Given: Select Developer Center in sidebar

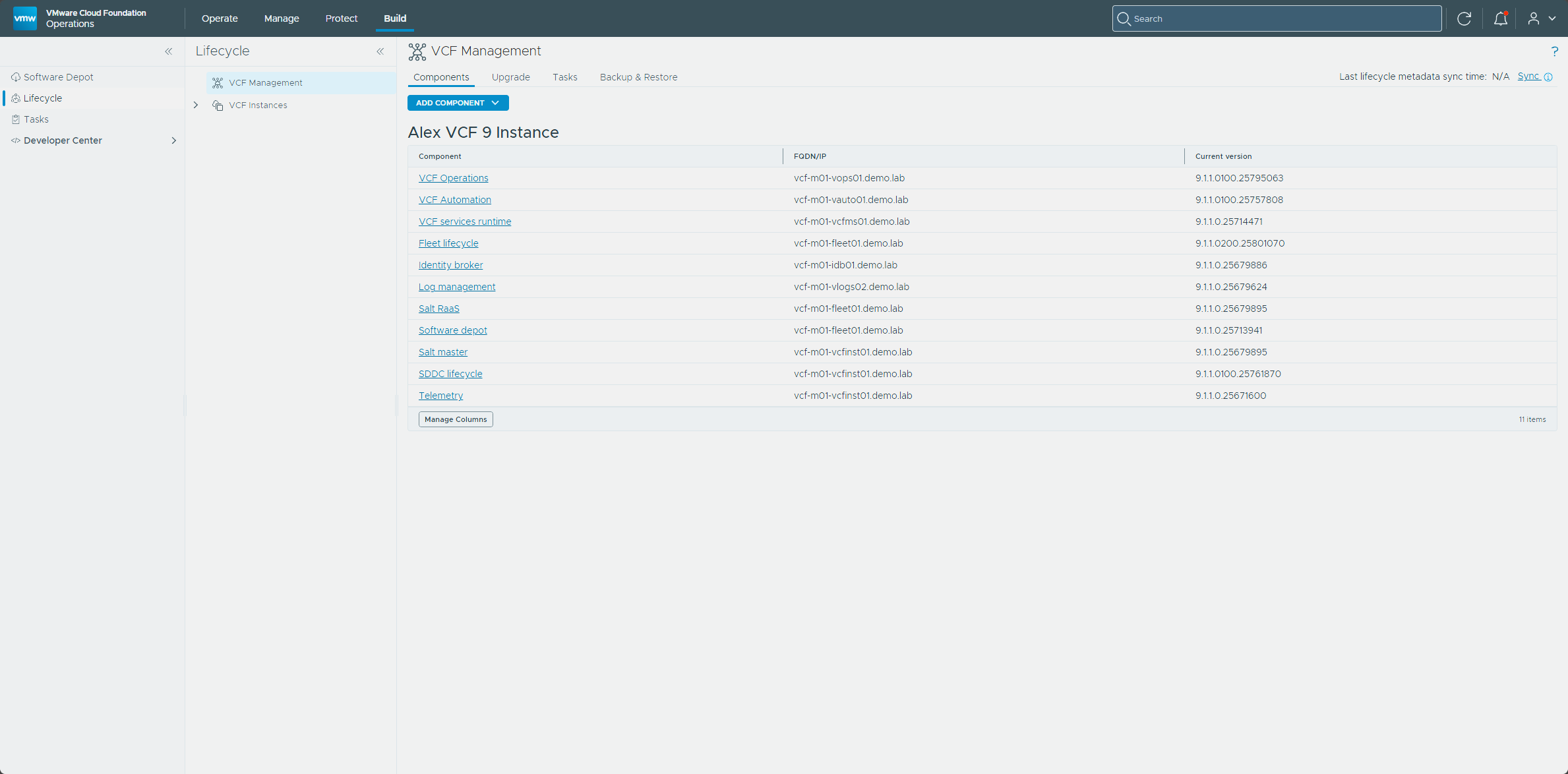Looking at the screenshot, I should pos(63,140).
